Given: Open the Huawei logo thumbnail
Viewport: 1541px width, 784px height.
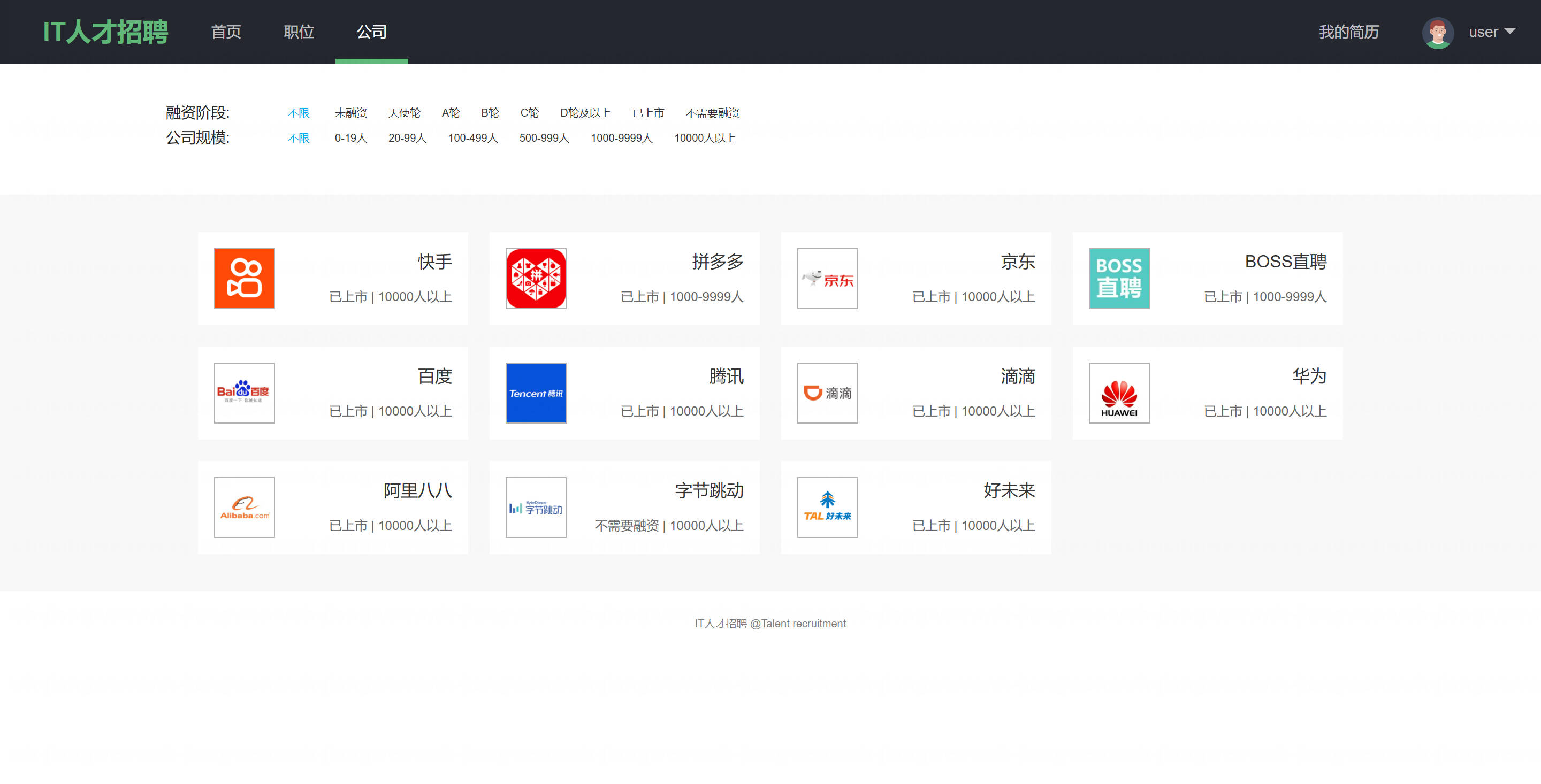Looking at the screenshot, I should [1119, 393].
